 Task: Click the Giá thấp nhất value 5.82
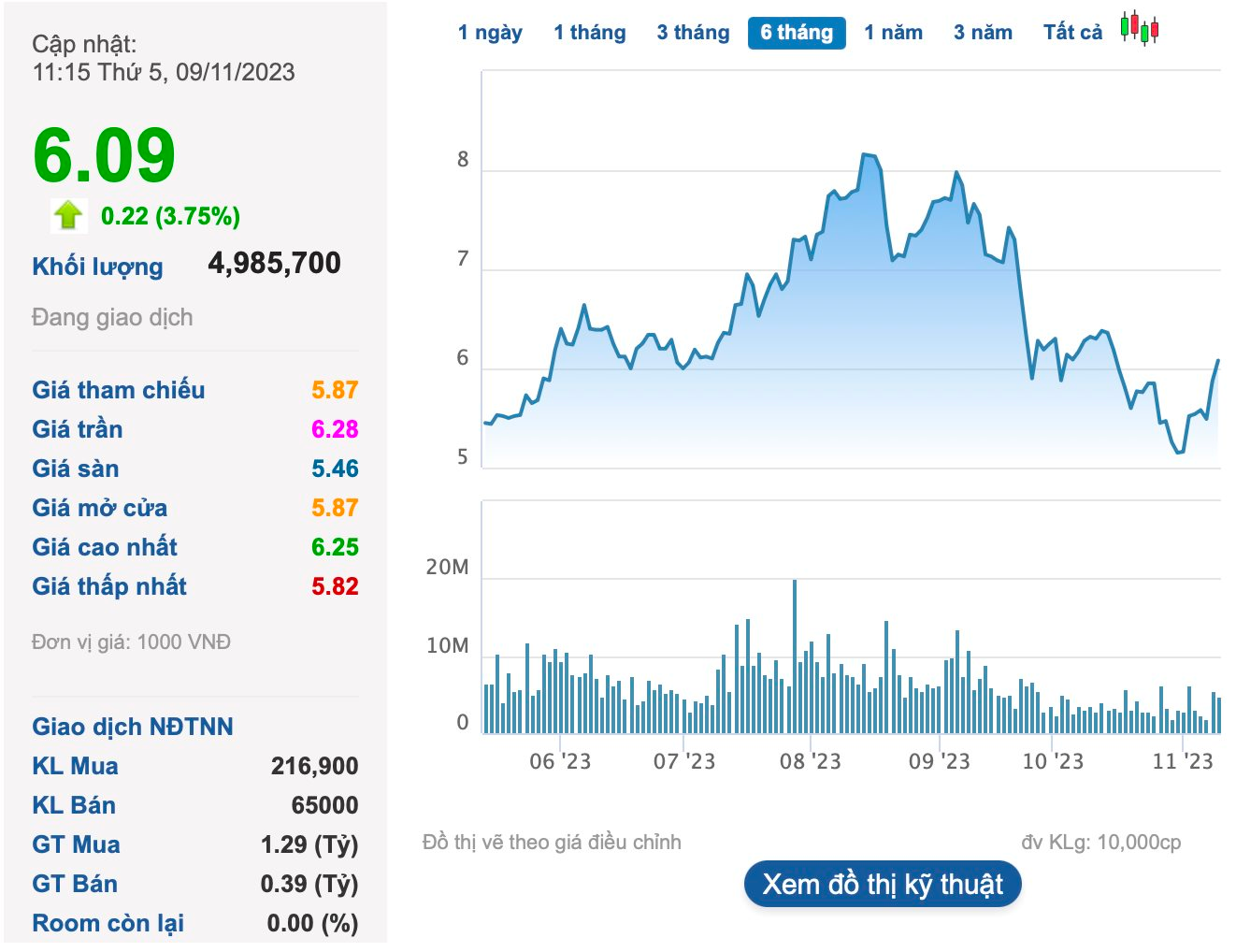335,586
